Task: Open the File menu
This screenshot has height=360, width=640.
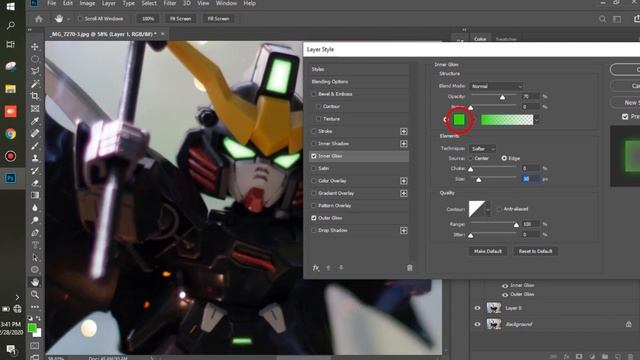Action: pyautogui.click(x=51, y=3)
